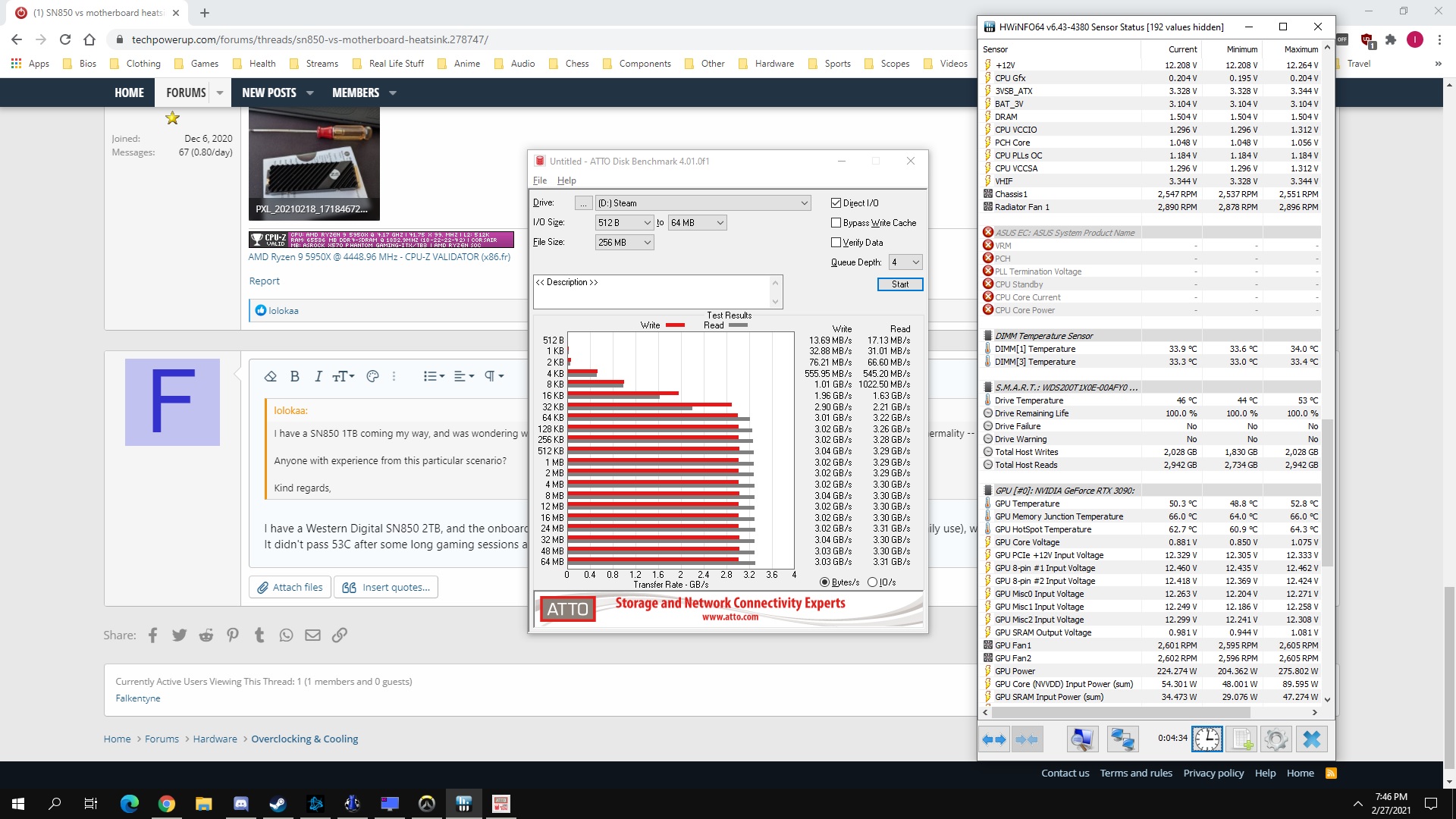Open ATTO File menu
Viewport: 1456px width, 819px height.
pos(540,180)
